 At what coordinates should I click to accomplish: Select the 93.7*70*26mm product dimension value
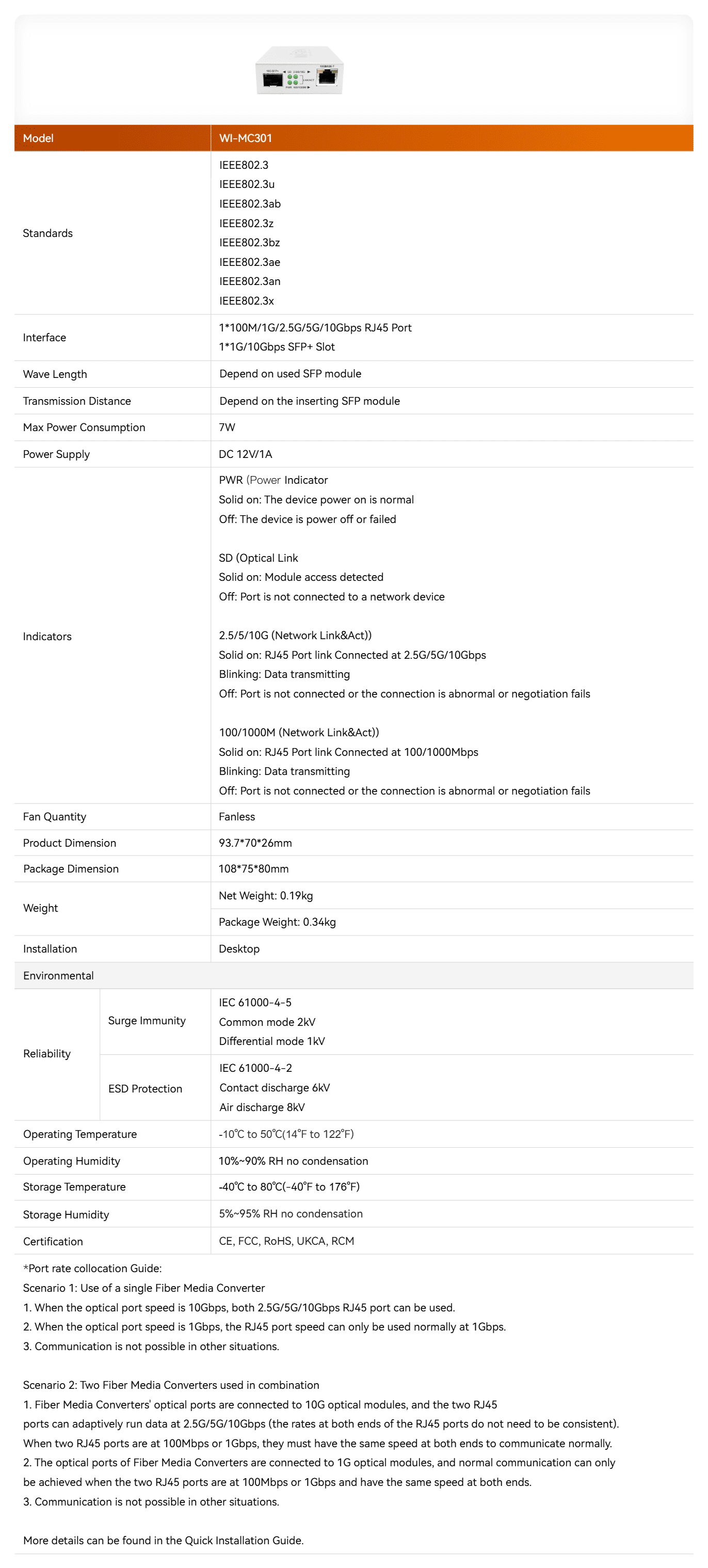click(x=255, y=843)
